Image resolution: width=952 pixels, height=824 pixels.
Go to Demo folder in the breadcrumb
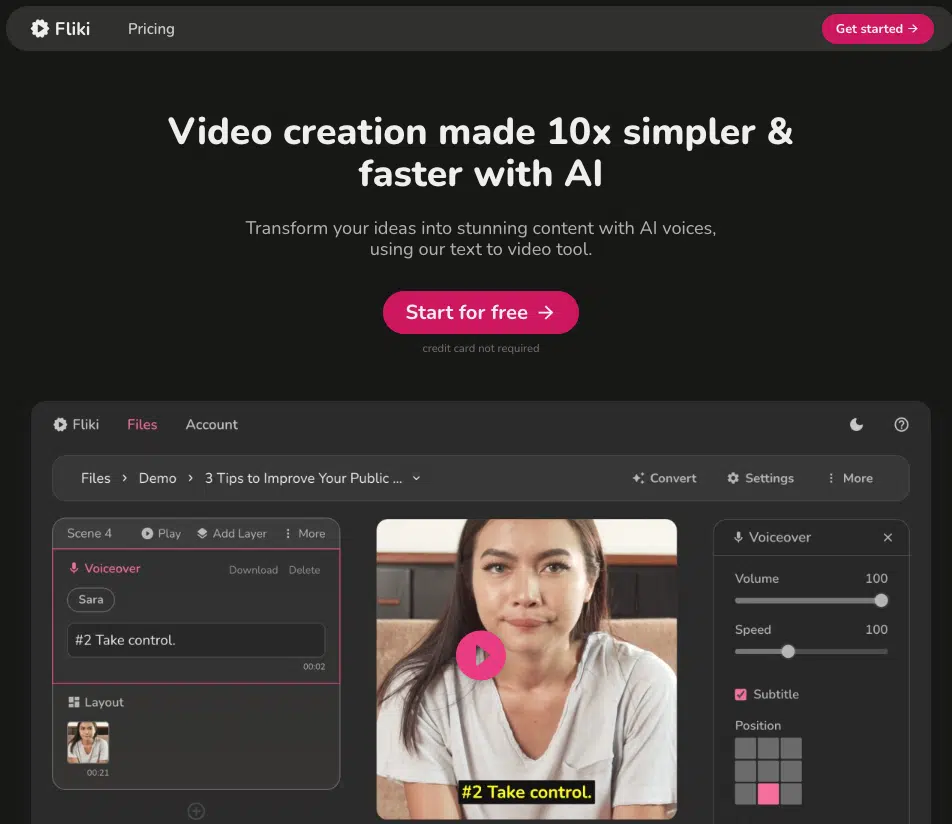click(x=157, y=478)
